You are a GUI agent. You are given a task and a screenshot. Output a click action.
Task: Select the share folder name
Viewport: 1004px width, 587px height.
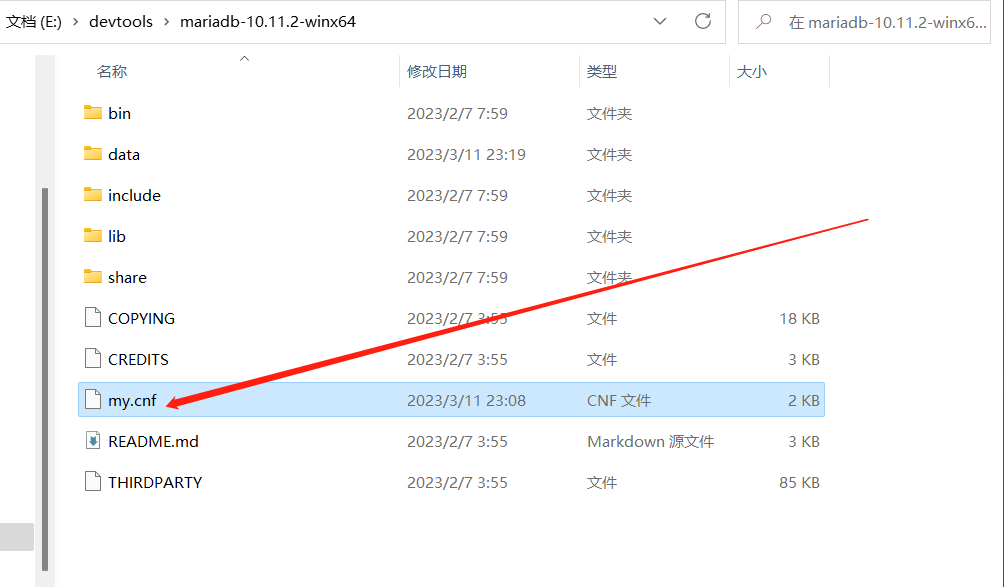[x=127, y=277]
